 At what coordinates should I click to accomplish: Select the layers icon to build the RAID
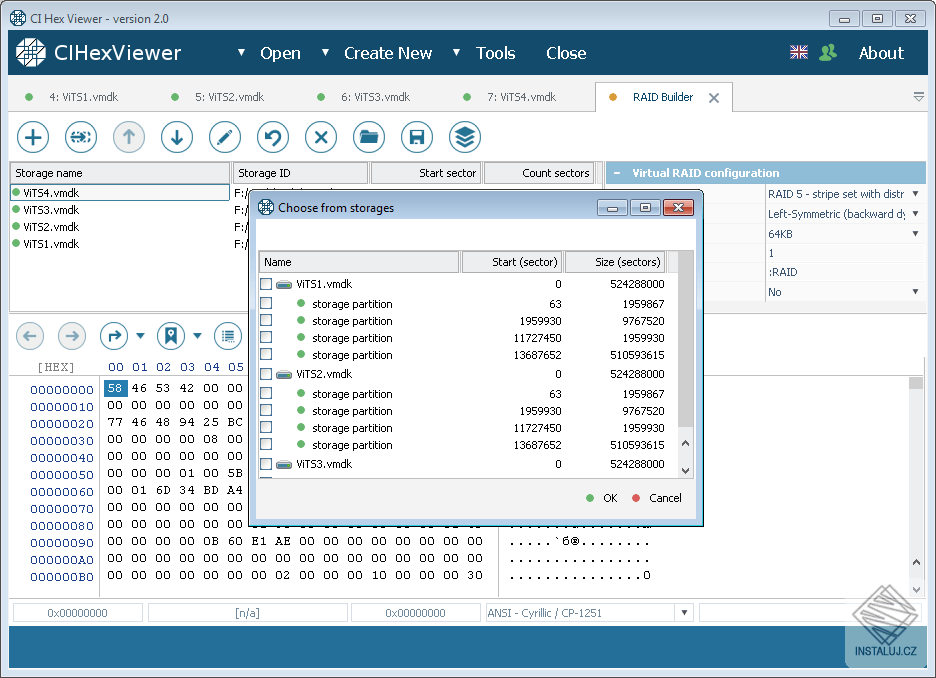pyautogui.click(x=465, y=137)
